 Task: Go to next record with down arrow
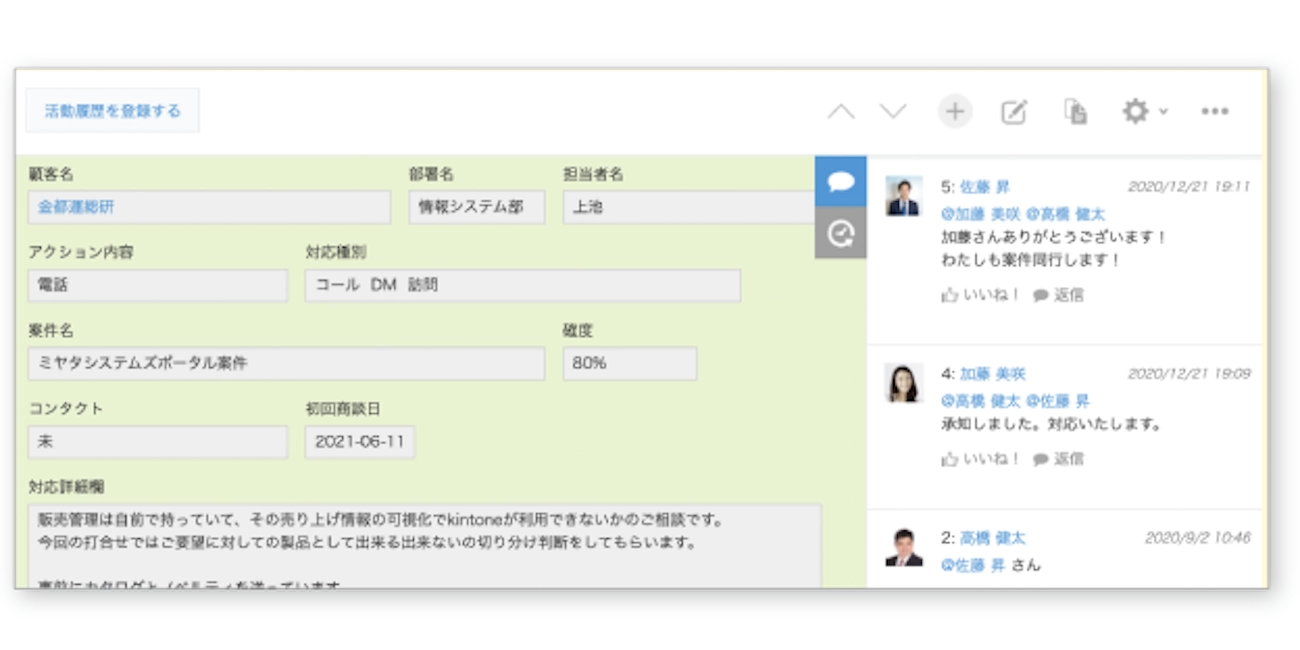[892, 112]
